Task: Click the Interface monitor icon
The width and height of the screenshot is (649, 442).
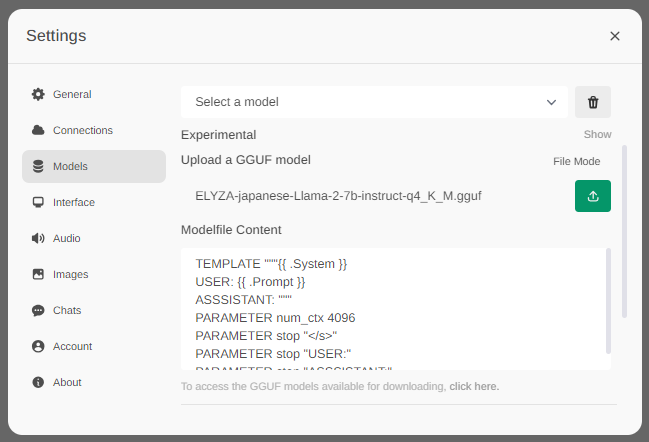Action: click(38, 202)
